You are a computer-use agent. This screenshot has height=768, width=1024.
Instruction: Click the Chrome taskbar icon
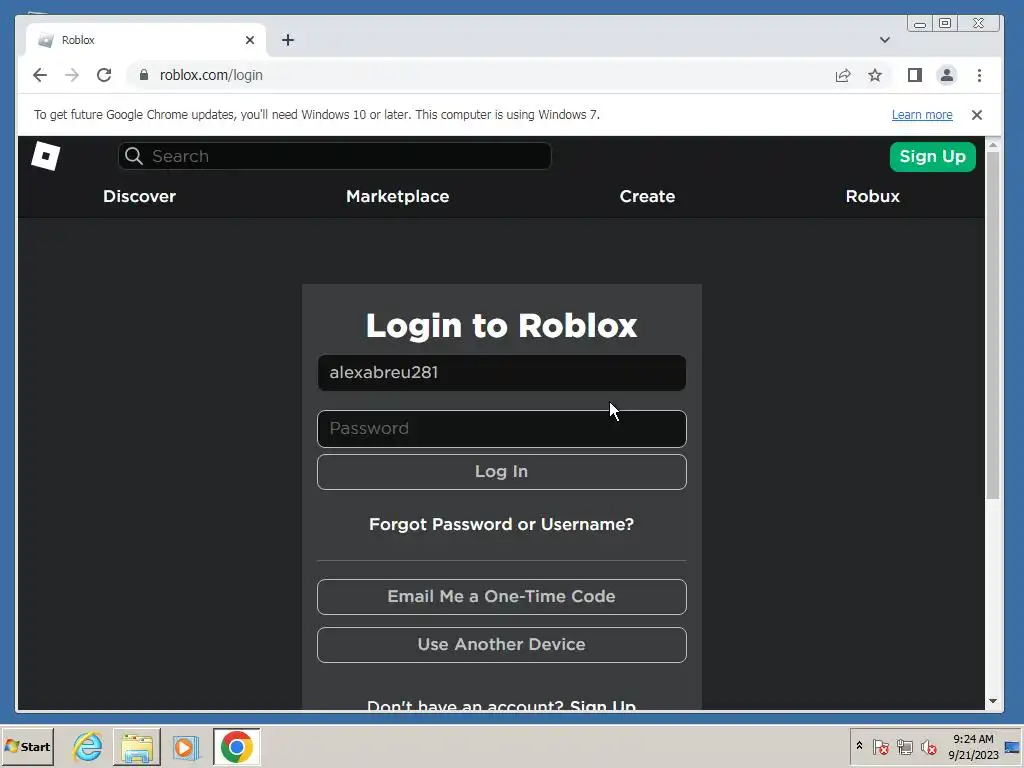click(x=236, y=746)
